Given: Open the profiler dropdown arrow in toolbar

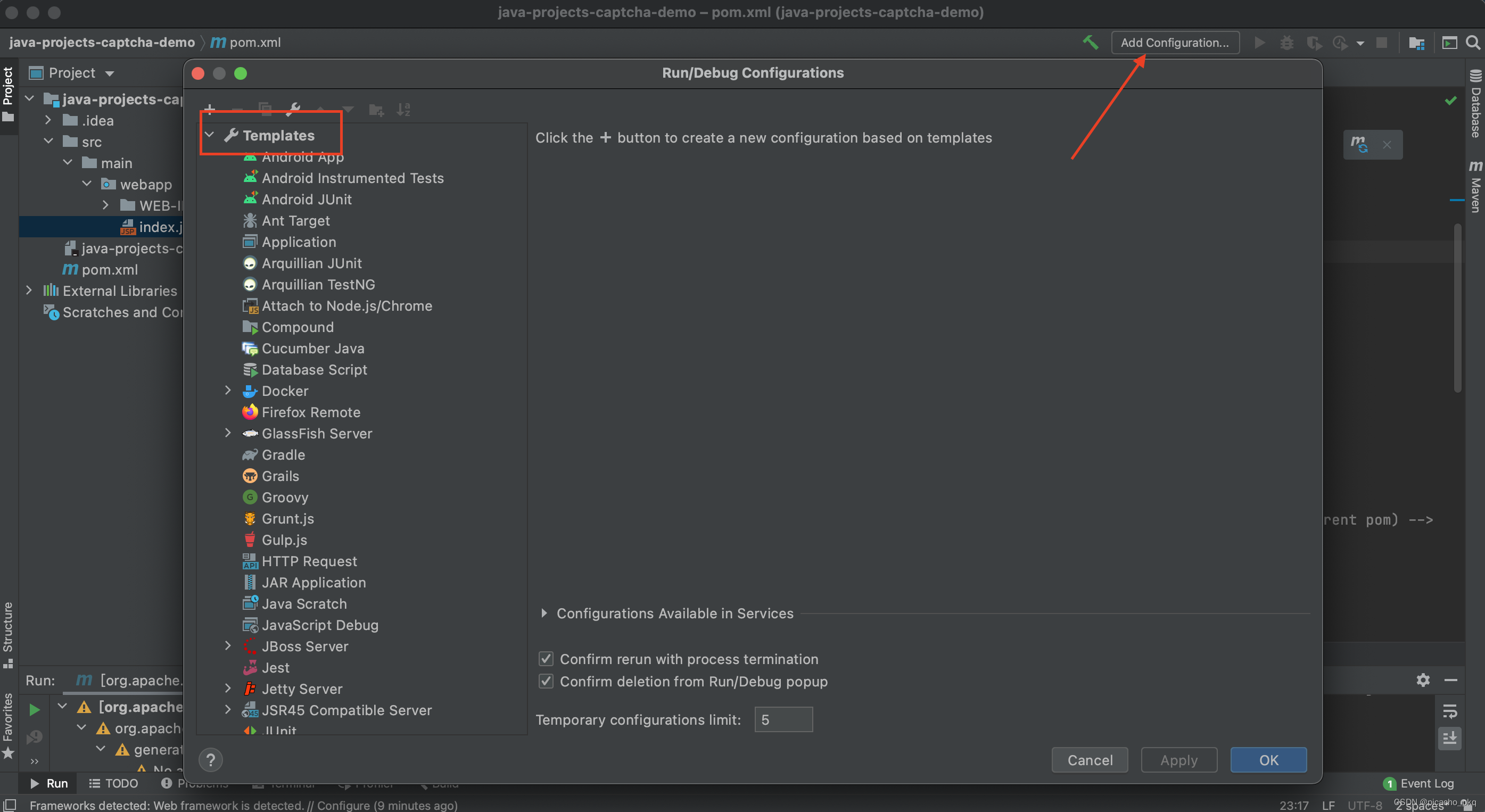Looking at the screenshot, I should 1360,43.
